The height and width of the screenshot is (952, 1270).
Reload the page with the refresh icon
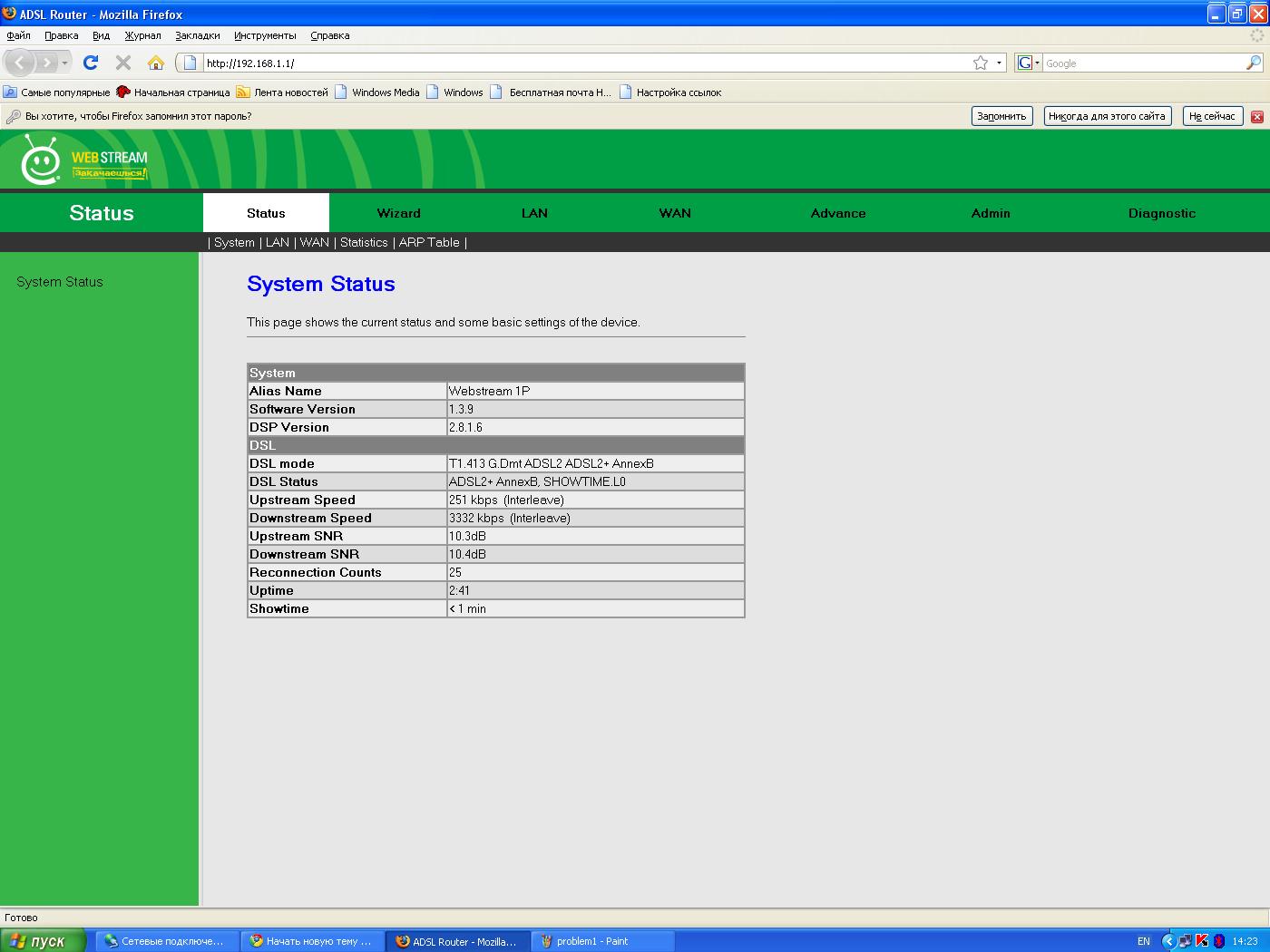91,63
